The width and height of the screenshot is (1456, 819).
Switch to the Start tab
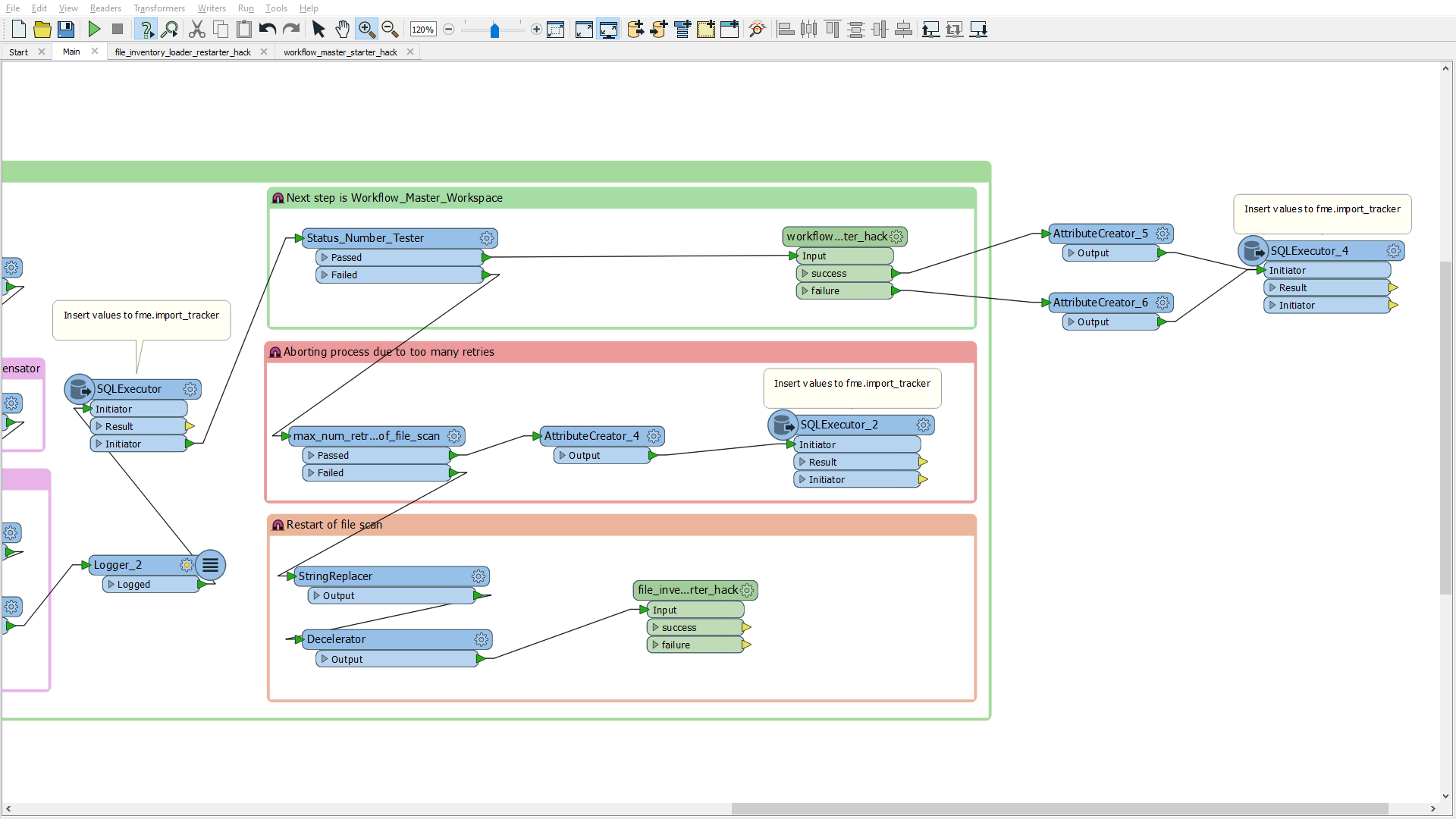(18, 52)
